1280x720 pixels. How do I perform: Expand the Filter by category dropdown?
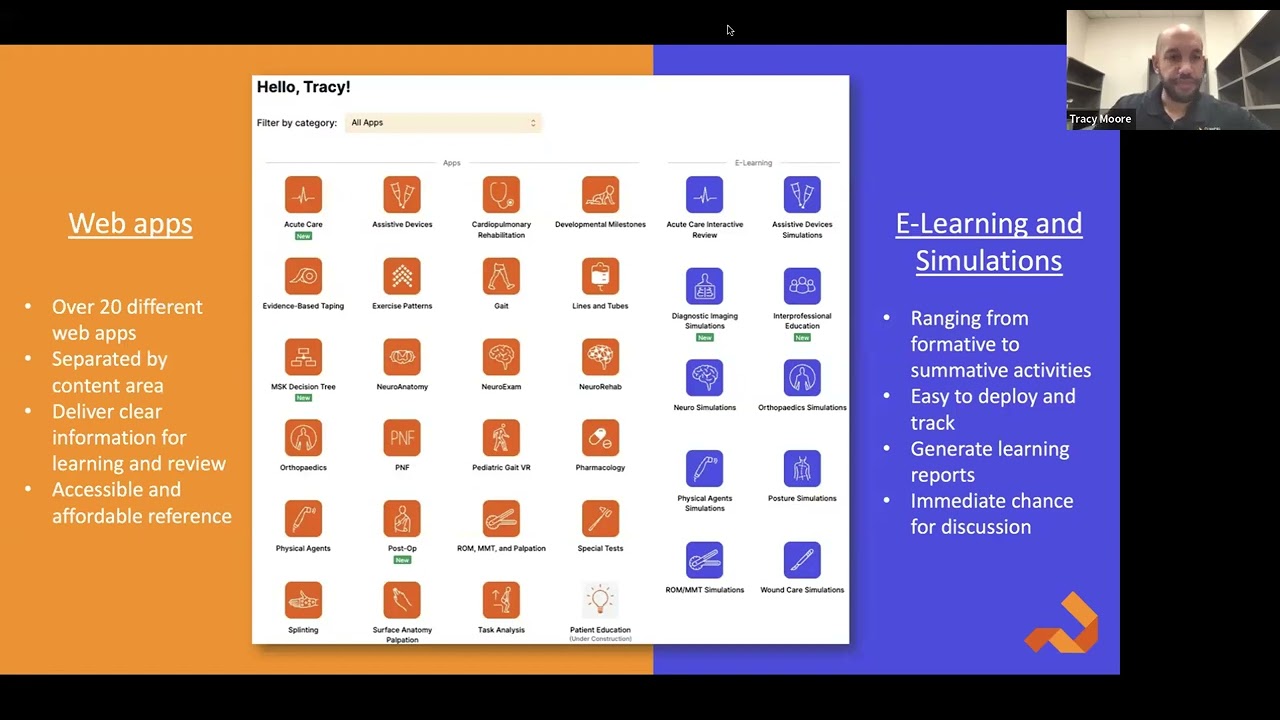[443, 123]
